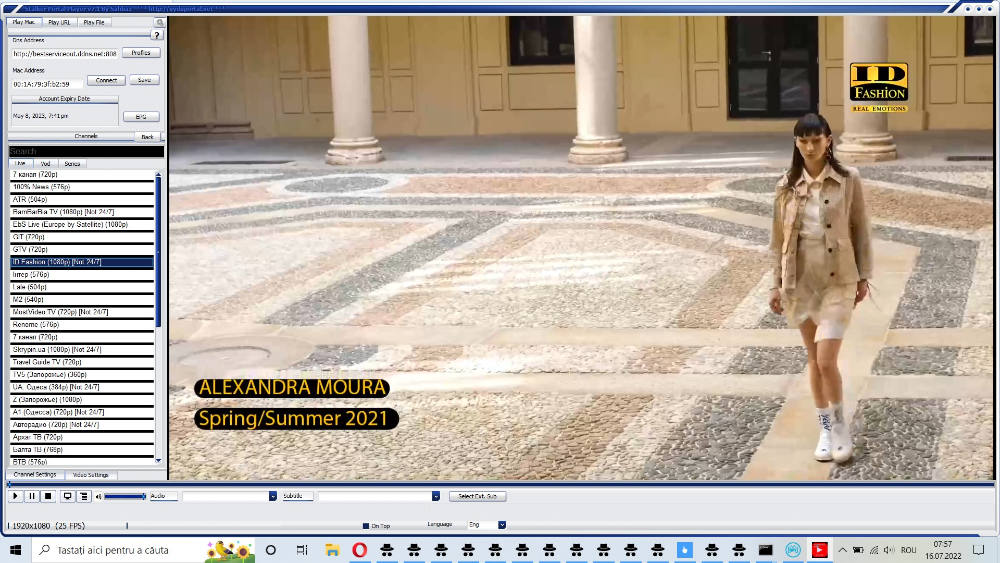Open File Explorer from the taskbar

pos(332,550)
